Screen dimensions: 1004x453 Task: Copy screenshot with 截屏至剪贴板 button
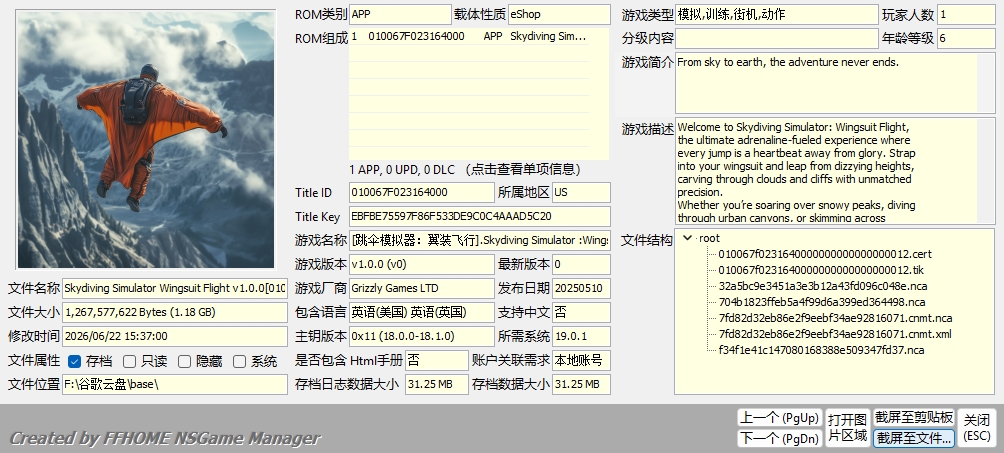tap(914, 418)
